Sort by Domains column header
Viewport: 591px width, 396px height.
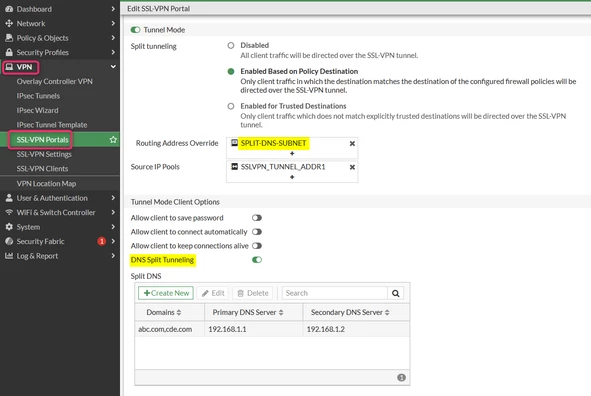(x=164, y=312)
